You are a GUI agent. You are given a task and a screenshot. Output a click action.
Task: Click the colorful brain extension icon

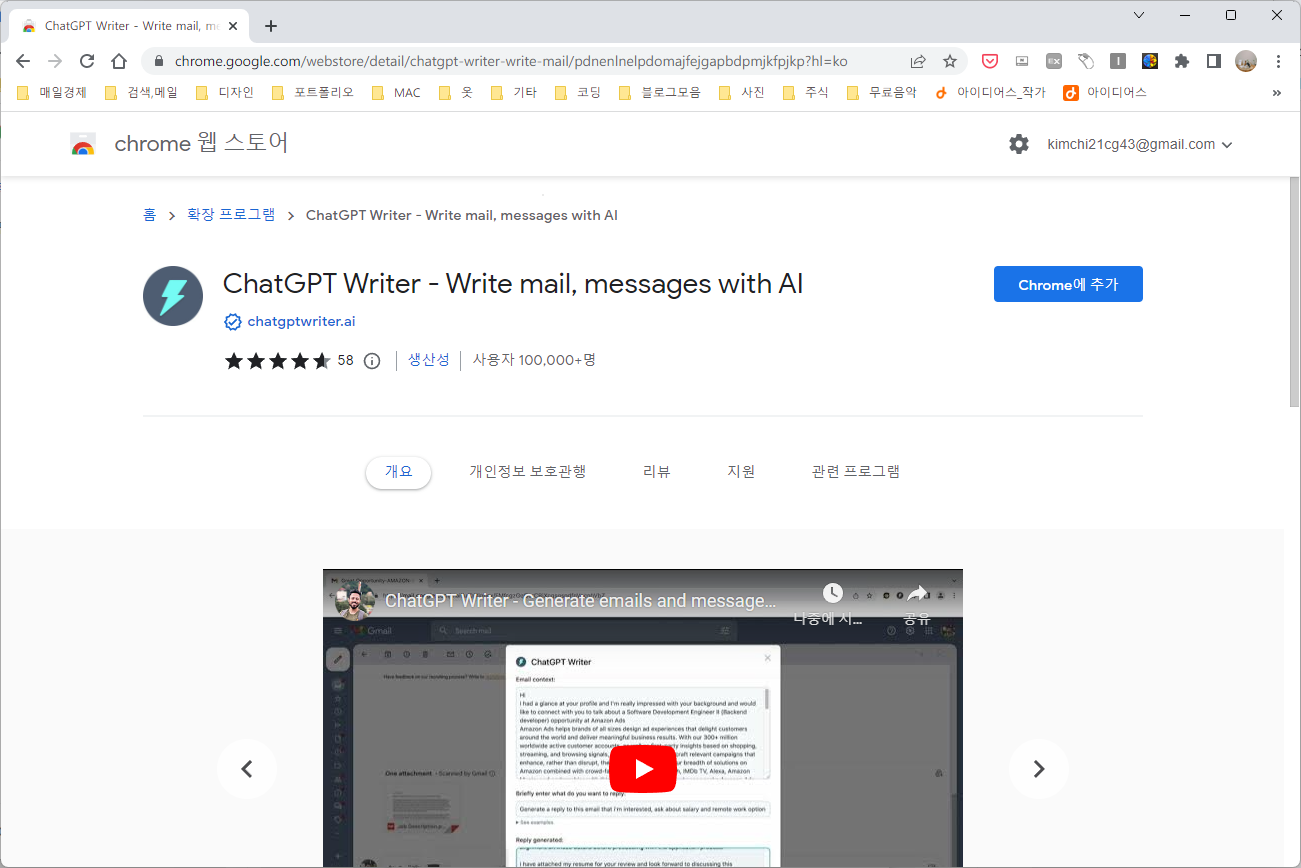[x=1150, y=61]
